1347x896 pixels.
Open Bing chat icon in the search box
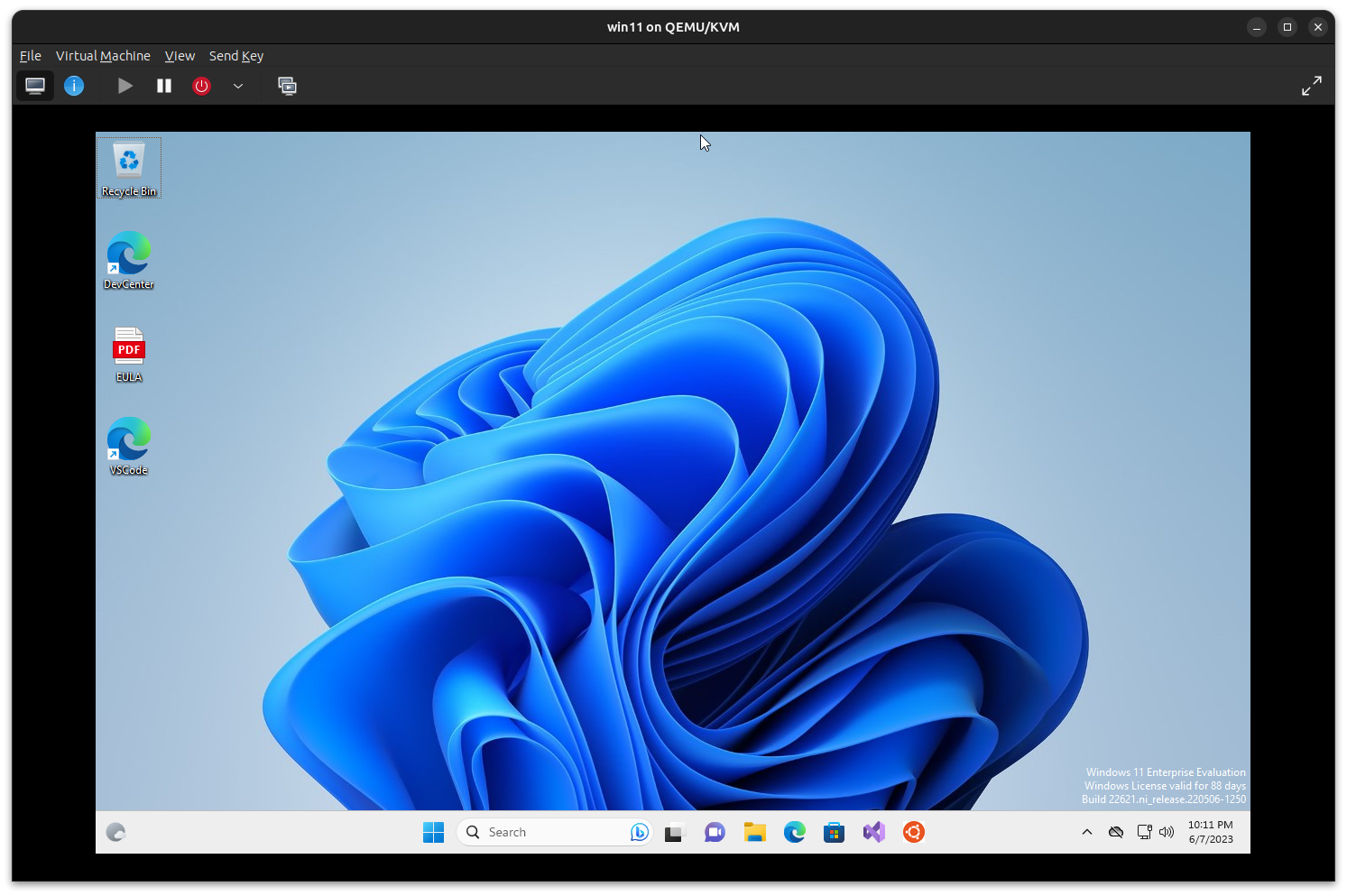639,832
